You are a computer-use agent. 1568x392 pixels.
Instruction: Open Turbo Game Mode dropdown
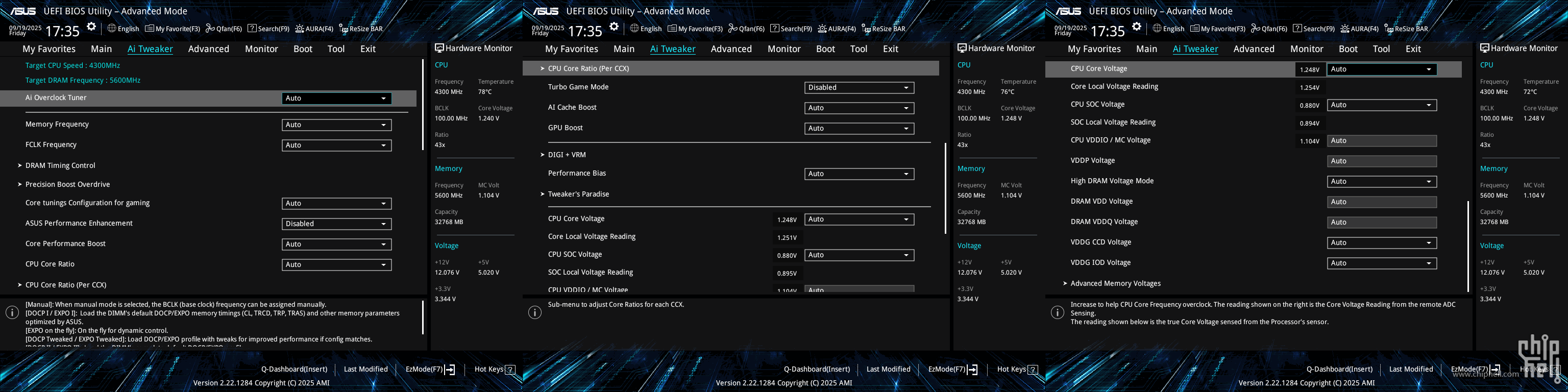(x=859, y=88)
